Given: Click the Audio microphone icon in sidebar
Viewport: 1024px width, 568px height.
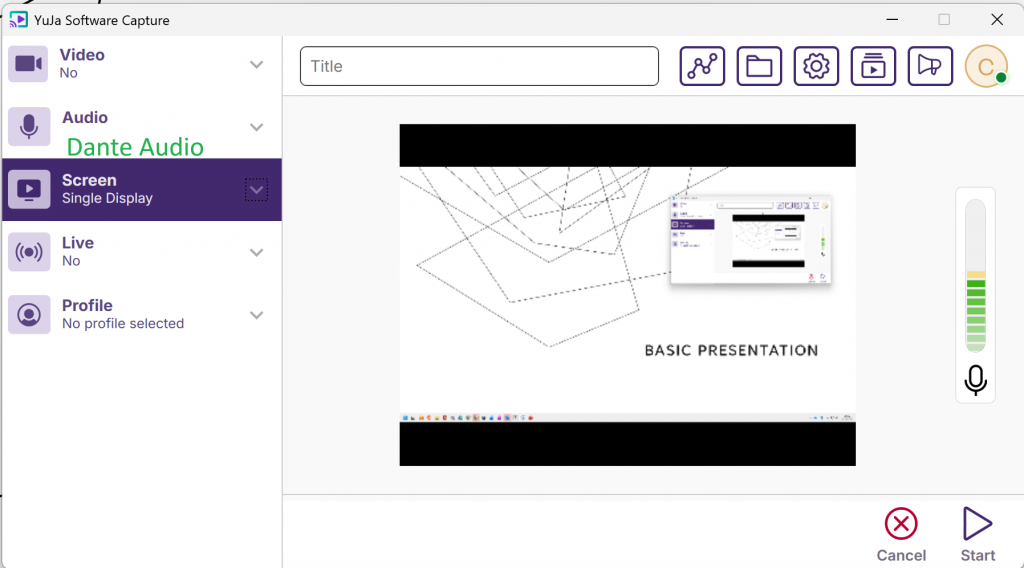Looking at the screenshot, I should coord(29,127).
